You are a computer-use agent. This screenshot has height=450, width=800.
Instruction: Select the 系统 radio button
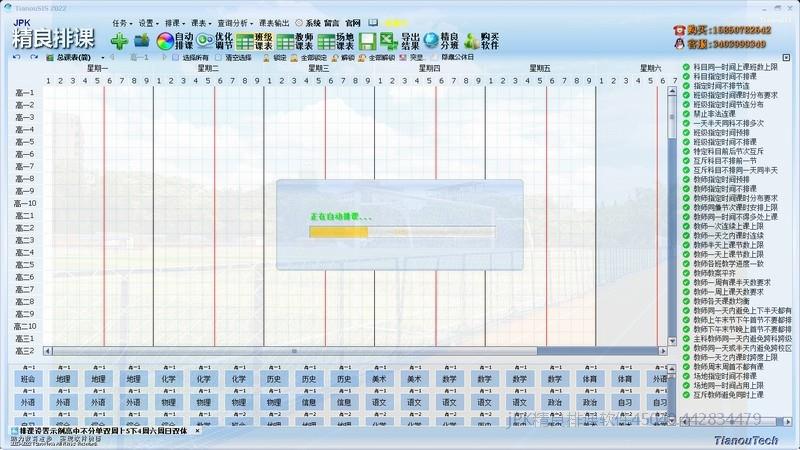299,23
